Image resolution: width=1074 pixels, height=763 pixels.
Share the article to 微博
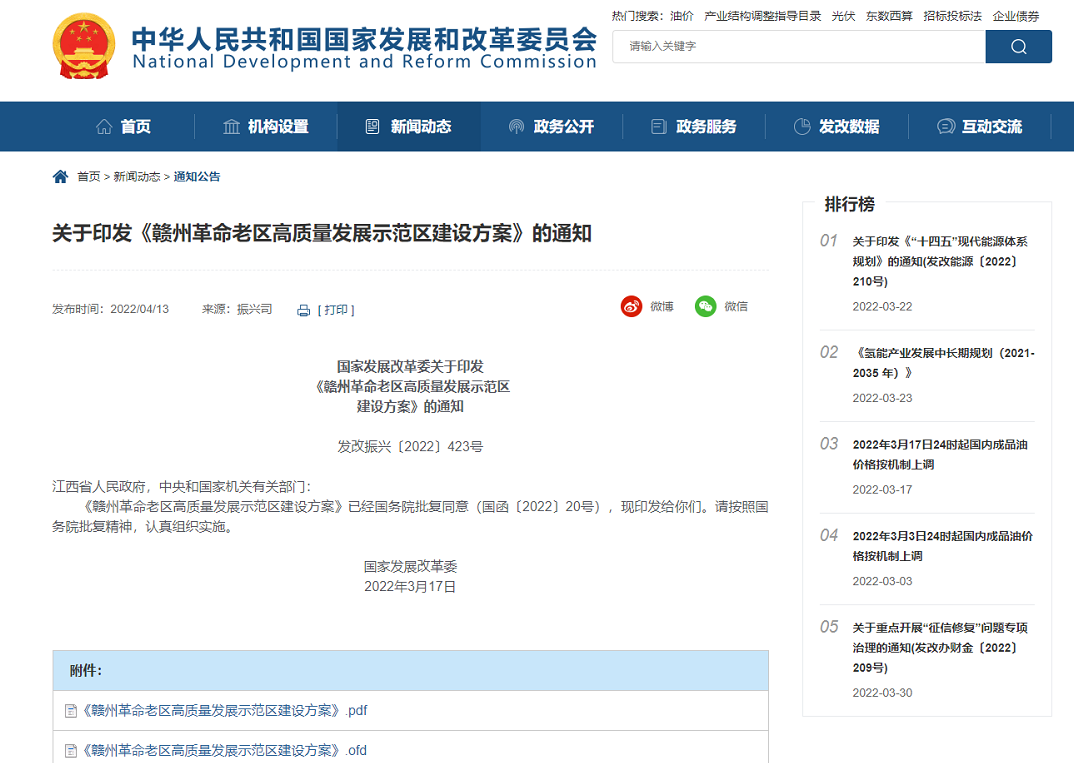click(632, 306)
